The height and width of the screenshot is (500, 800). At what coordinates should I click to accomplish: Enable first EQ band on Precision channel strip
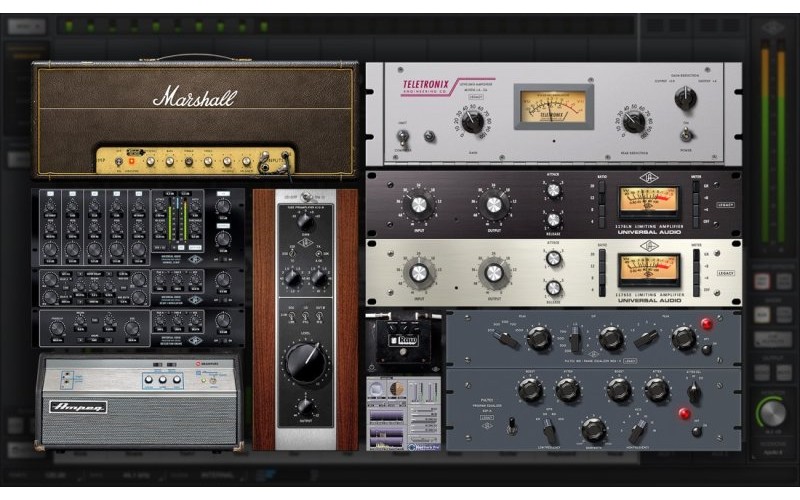coord(50,194)
